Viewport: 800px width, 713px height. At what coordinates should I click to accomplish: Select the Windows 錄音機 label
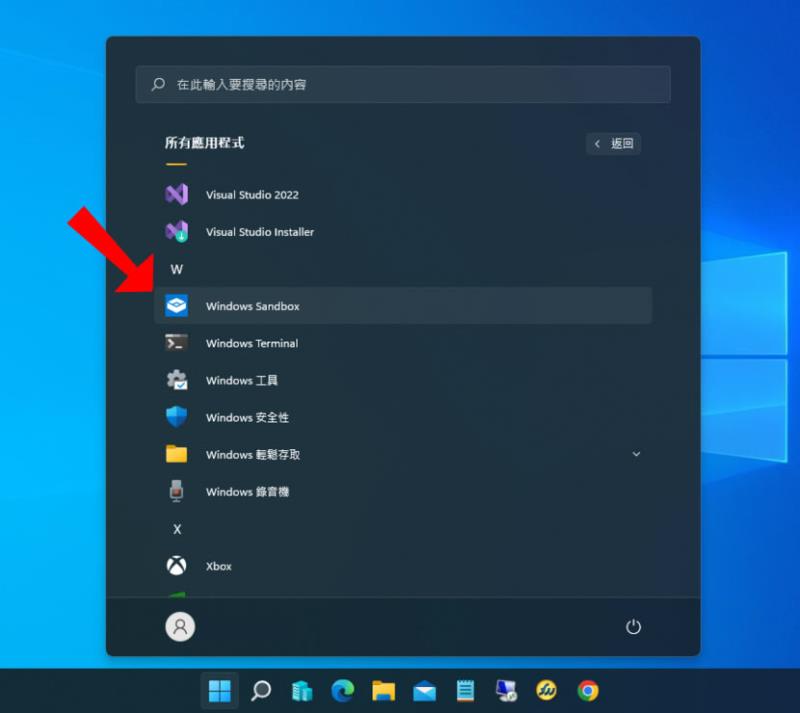[x=247, y=492]
